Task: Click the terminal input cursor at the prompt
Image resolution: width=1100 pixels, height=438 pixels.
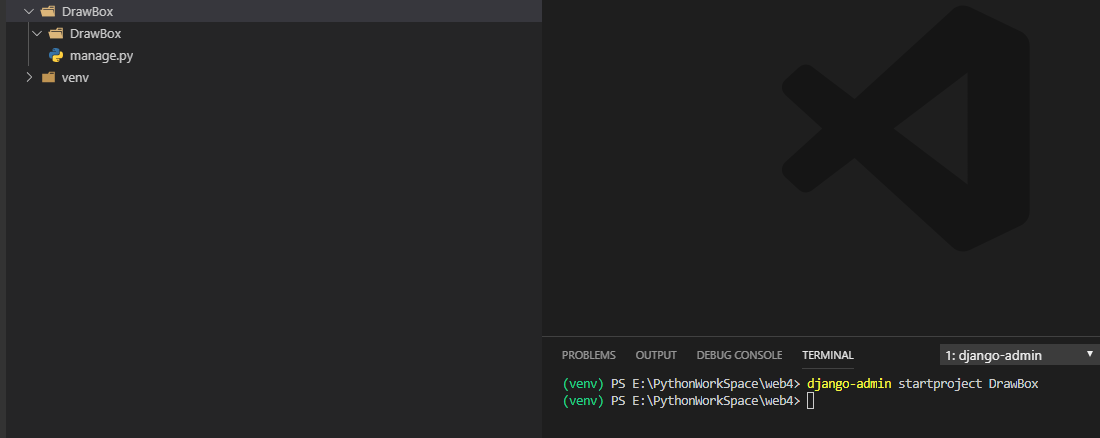Action: click(810, 401)
